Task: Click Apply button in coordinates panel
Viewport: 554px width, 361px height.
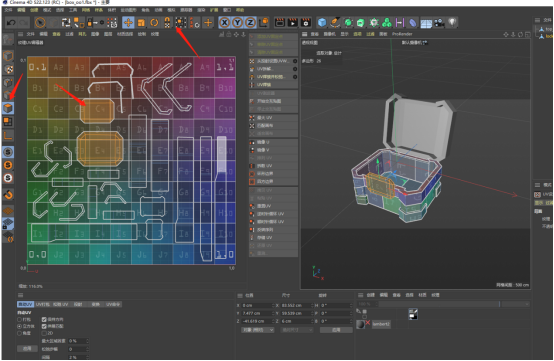Action: coord(336,330)
